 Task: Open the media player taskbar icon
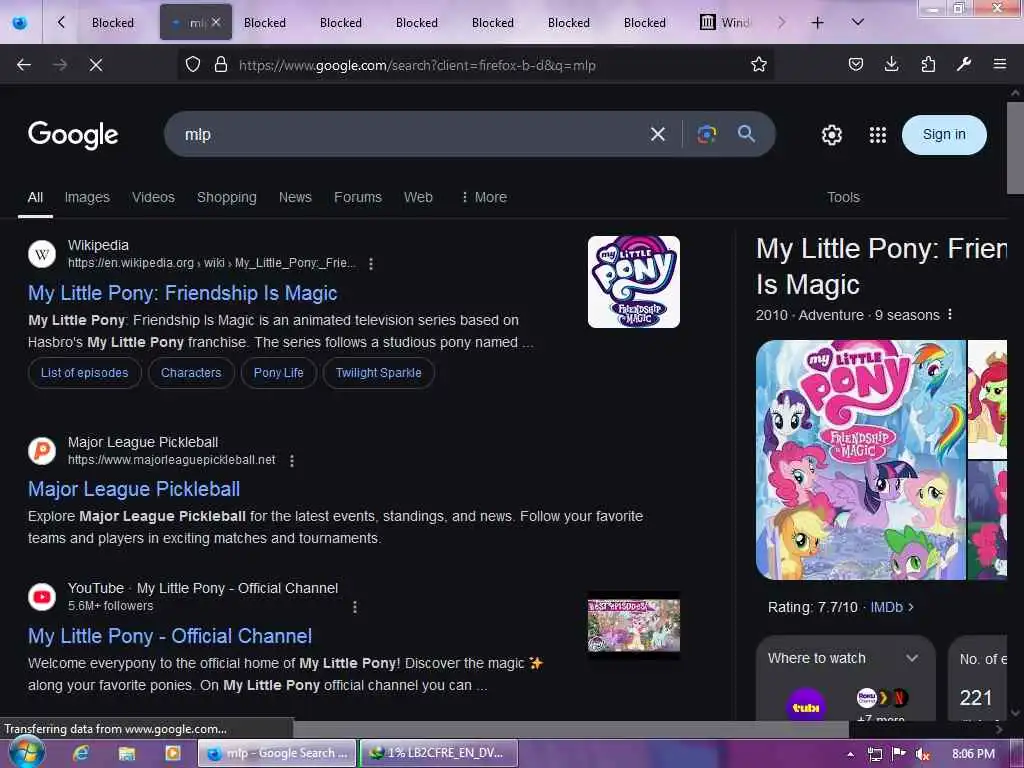point(173,754)
